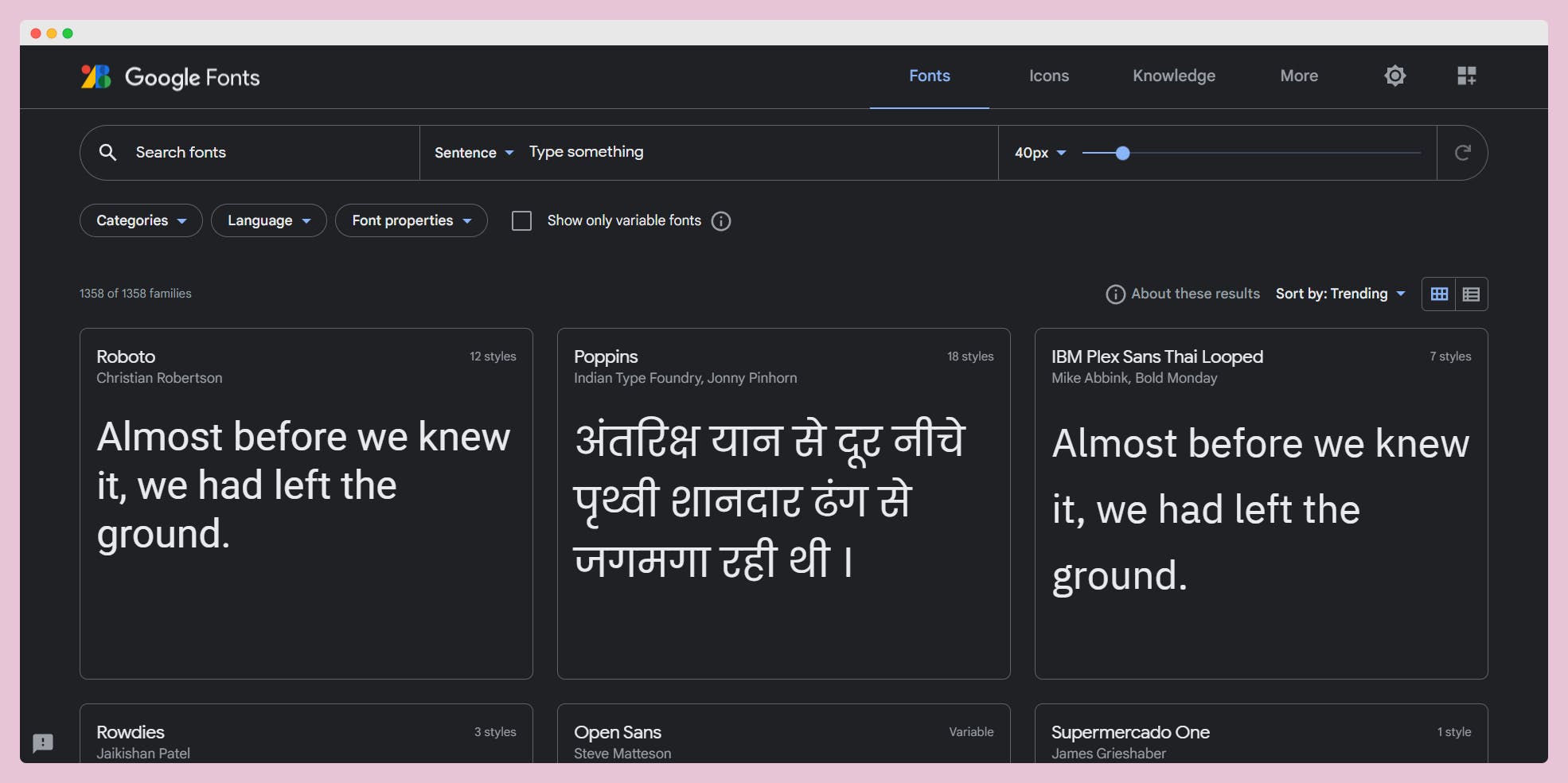The image size is (1568, 783).
Task: Open the Sort by Trending dropdown
Action: coord(1340,294)
